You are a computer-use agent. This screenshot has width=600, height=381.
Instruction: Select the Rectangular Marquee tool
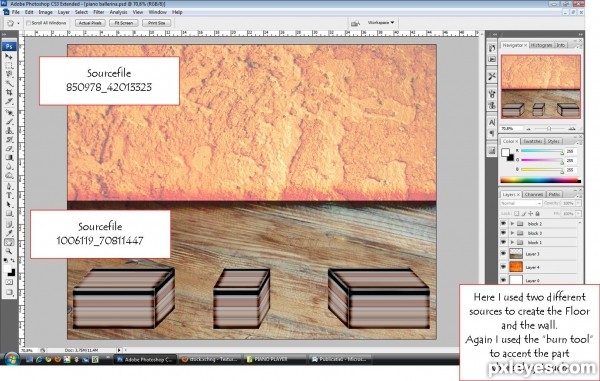[x=9, y=65]
